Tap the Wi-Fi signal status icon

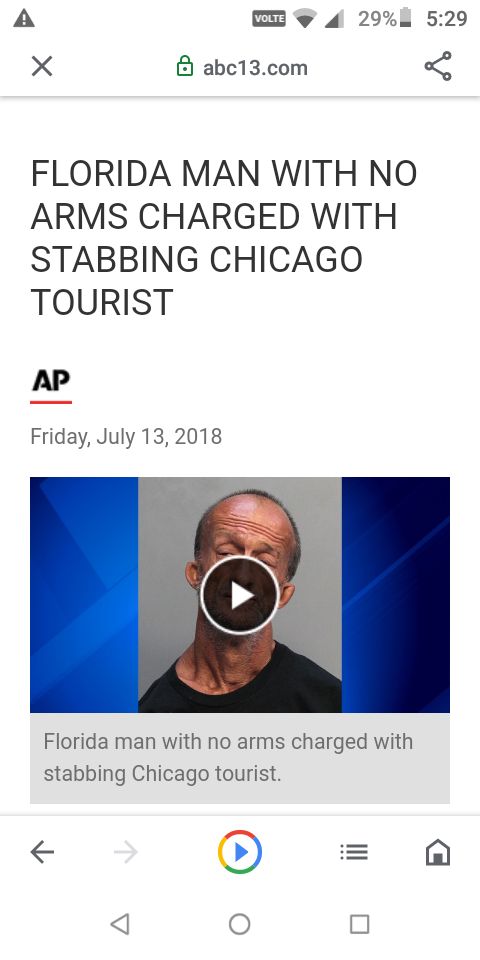click(x=305, y=20)
